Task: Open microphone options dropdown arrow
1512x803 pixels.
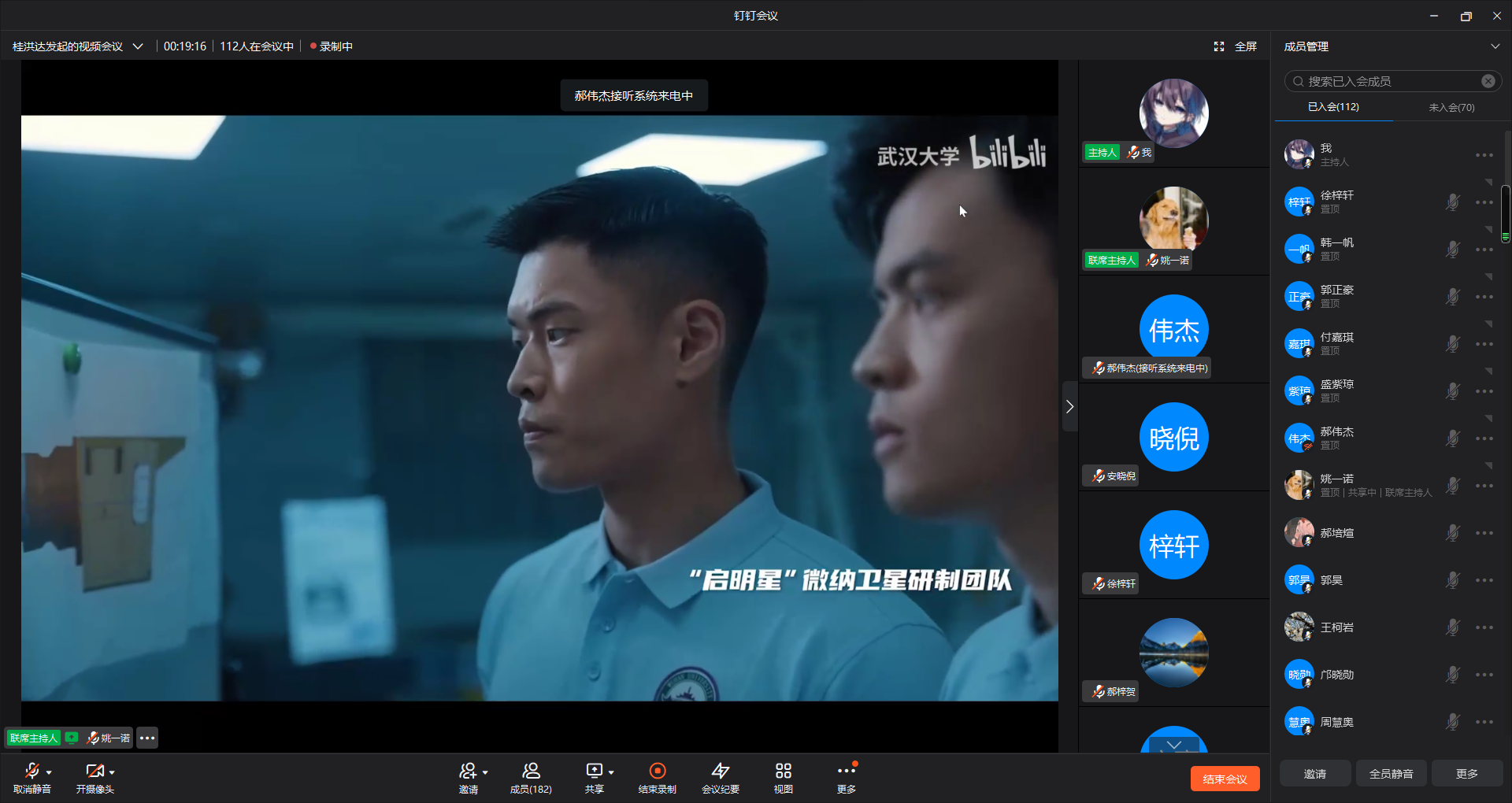Action: click(x=49, y=772)
